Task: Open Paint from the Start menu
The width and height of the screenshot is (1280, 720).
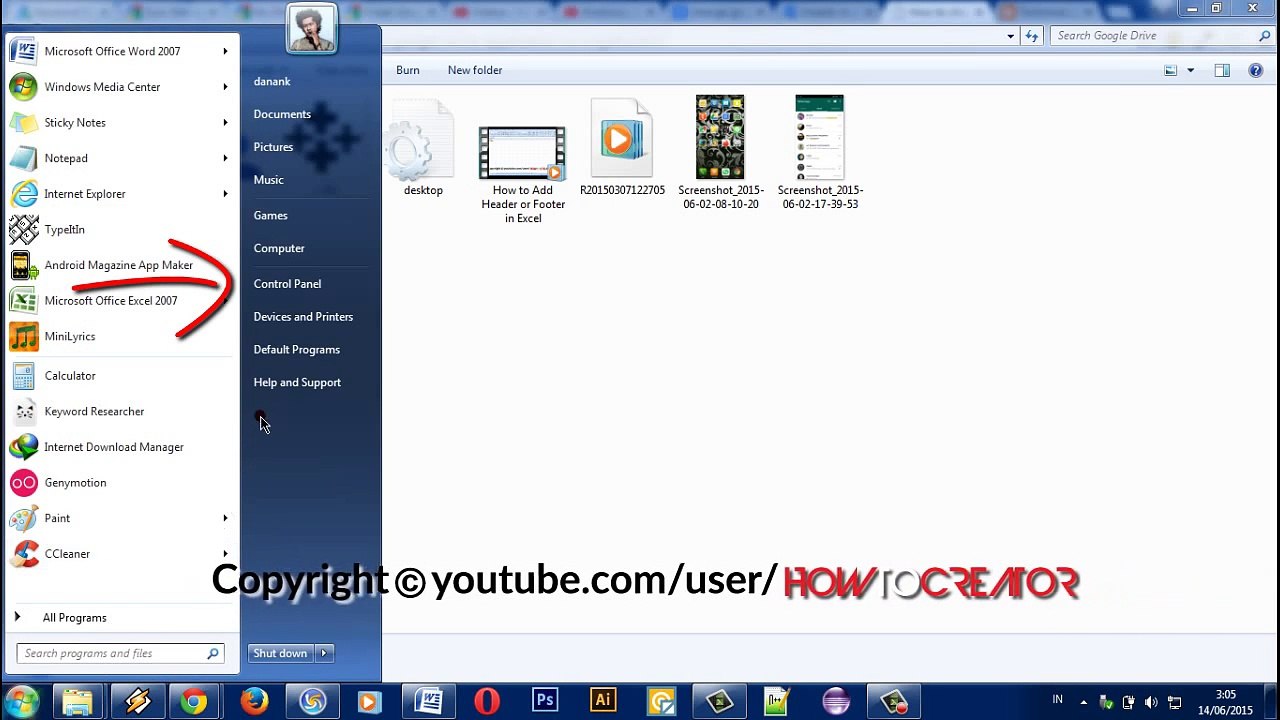Action: (57, 518)
